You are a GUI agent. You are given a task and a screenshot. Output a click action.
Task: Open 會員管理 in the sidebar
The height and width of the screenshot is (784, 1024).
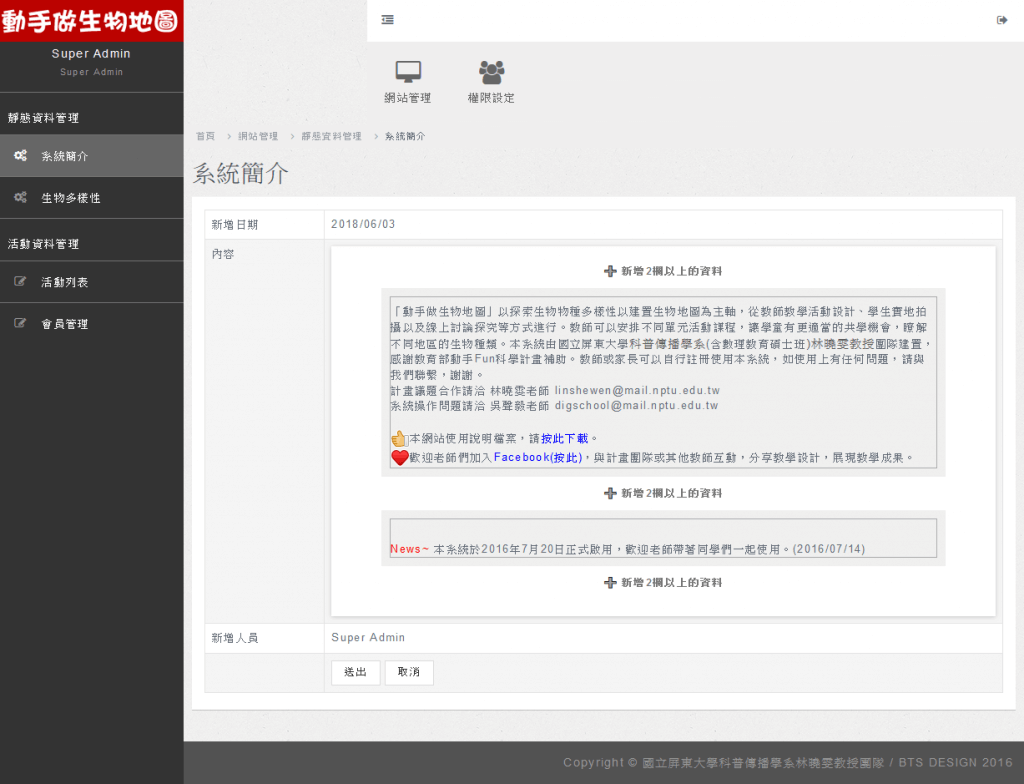pos(91,323)
